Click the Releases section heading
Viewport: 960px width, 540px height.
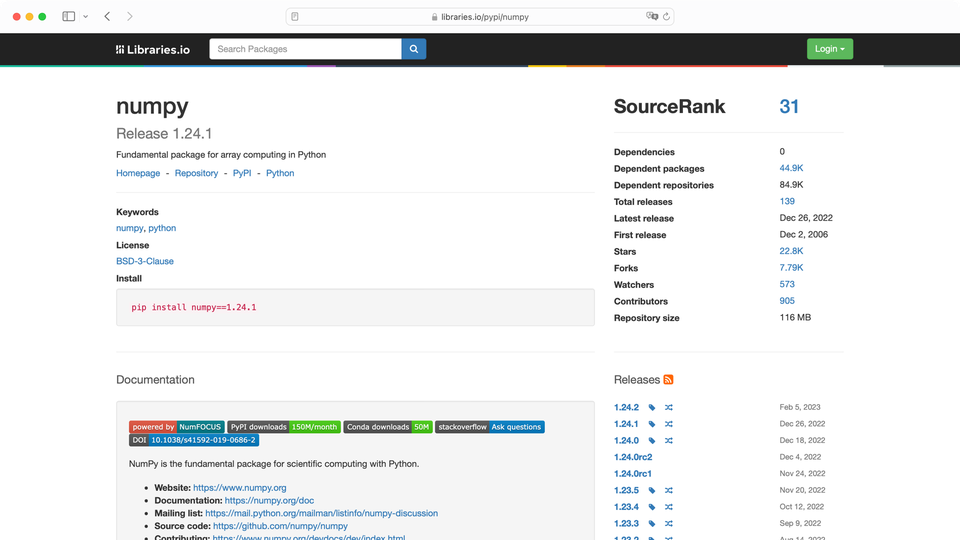click(637, 380)
